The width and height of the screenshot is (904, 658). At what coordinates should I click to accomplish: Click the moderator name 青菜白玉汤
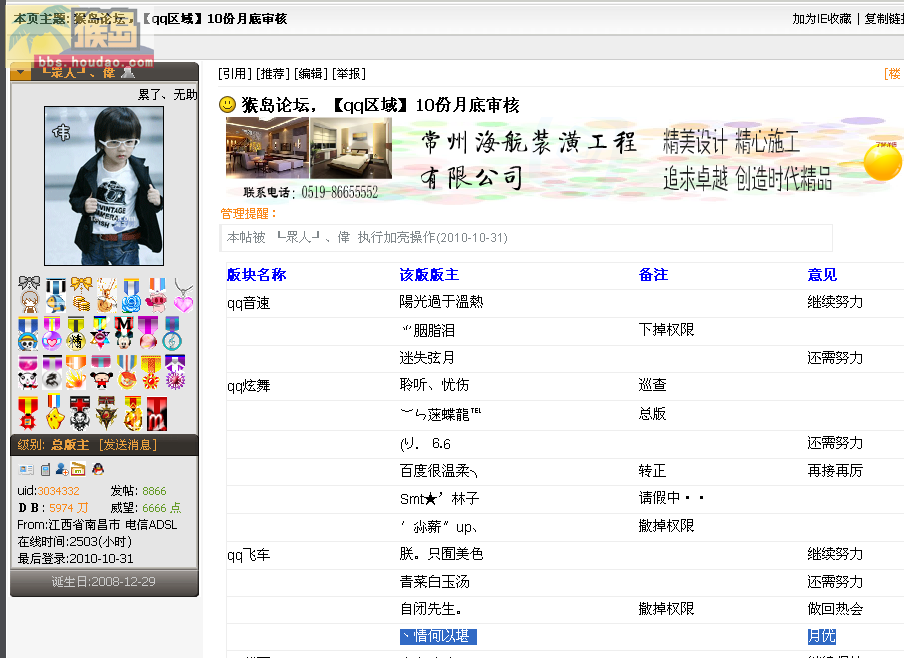pos(435,582)
